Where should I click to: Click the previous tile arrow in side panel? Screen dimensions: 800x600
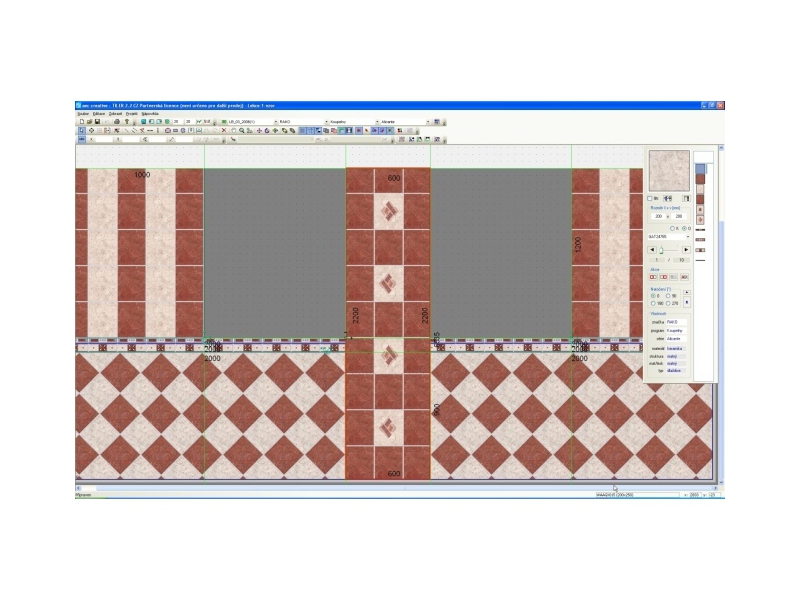[653, 249]
